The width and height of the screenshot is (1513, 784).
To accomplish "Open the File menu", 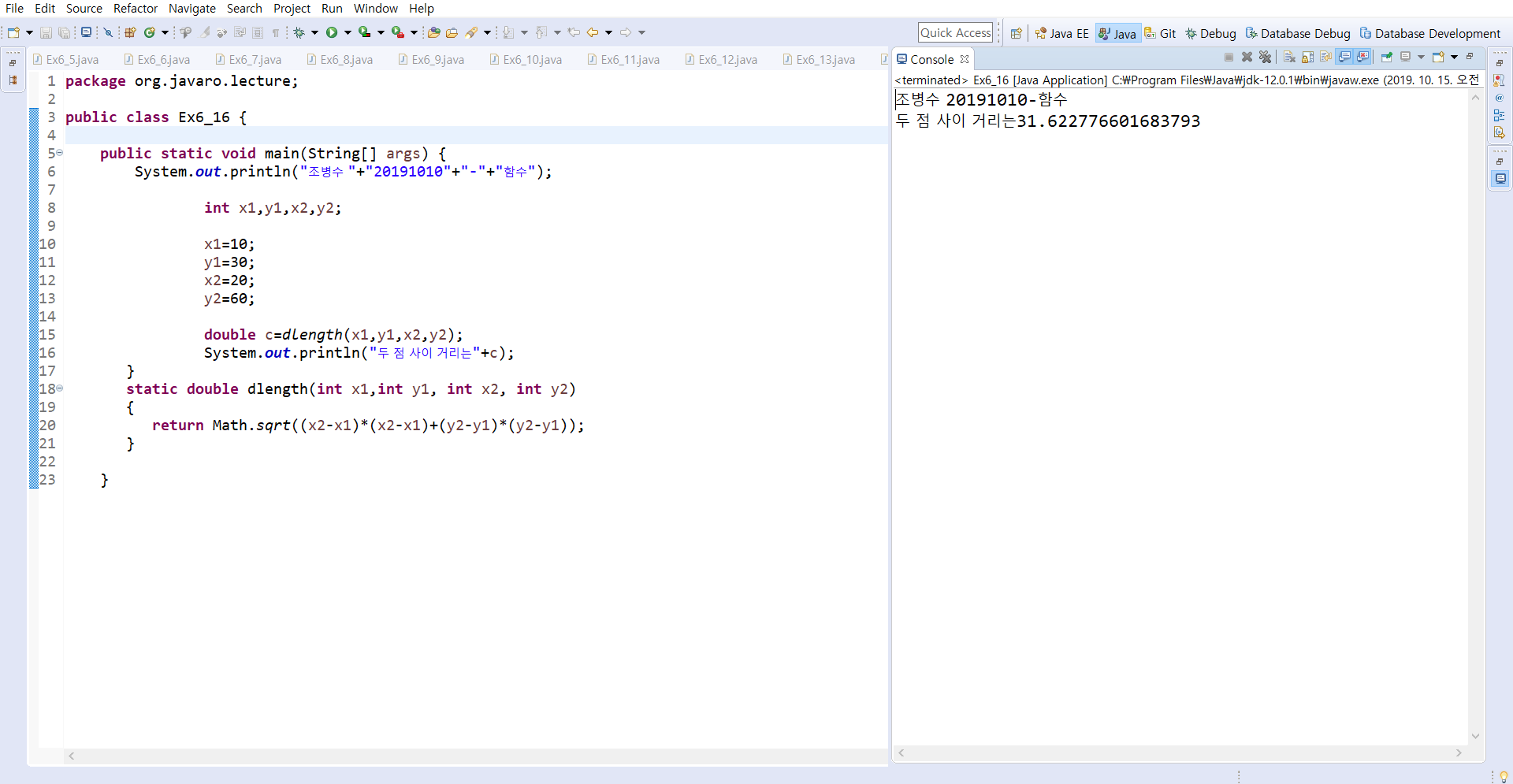I will (14, 8).
